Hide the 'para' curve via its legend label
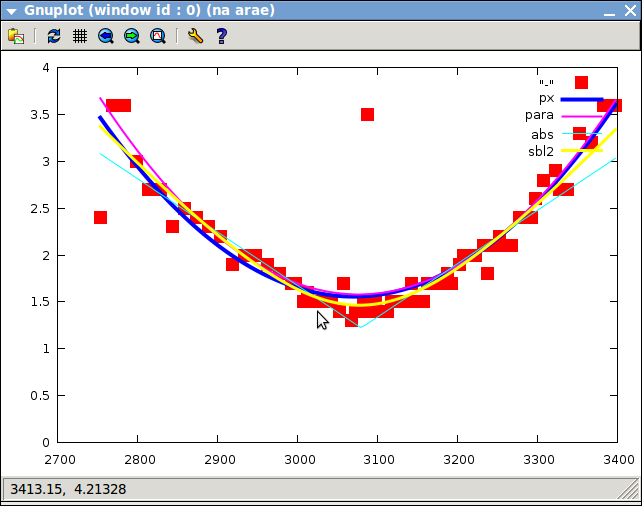This screenshot has height=506, width=642. [539, 116]
